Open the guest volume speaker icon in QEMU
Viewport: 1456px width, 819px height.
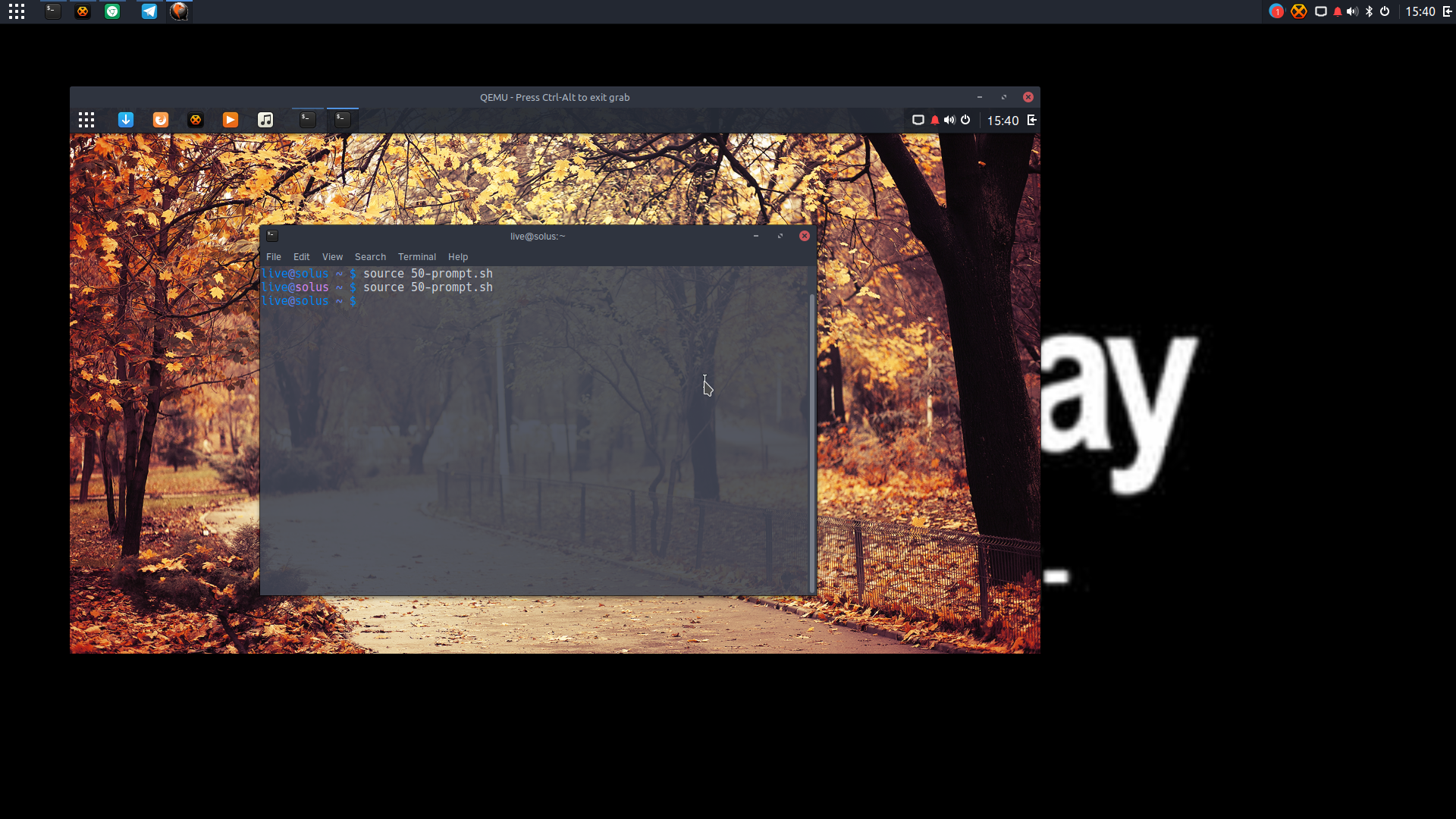949,120
